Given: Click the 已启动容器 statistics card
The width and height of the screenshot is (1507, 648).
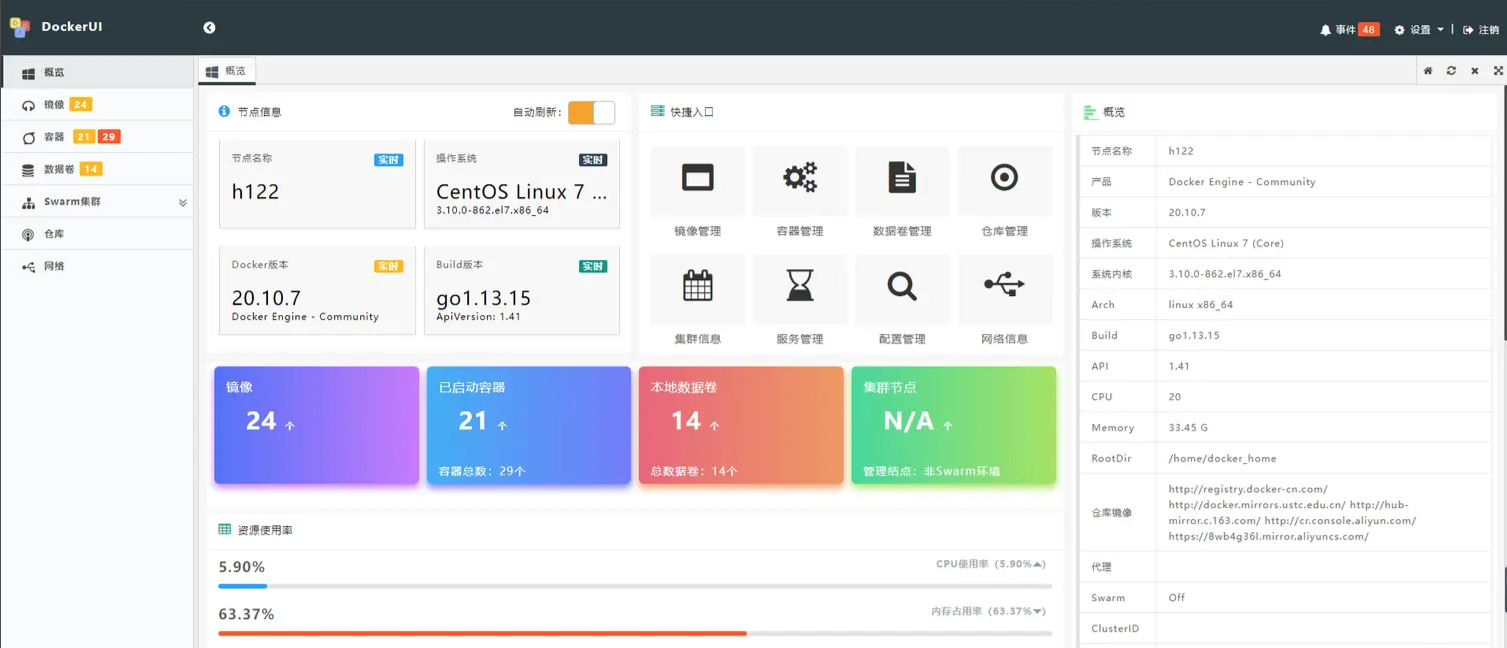Looking at the screenshot, I should (x=528, y=425).
